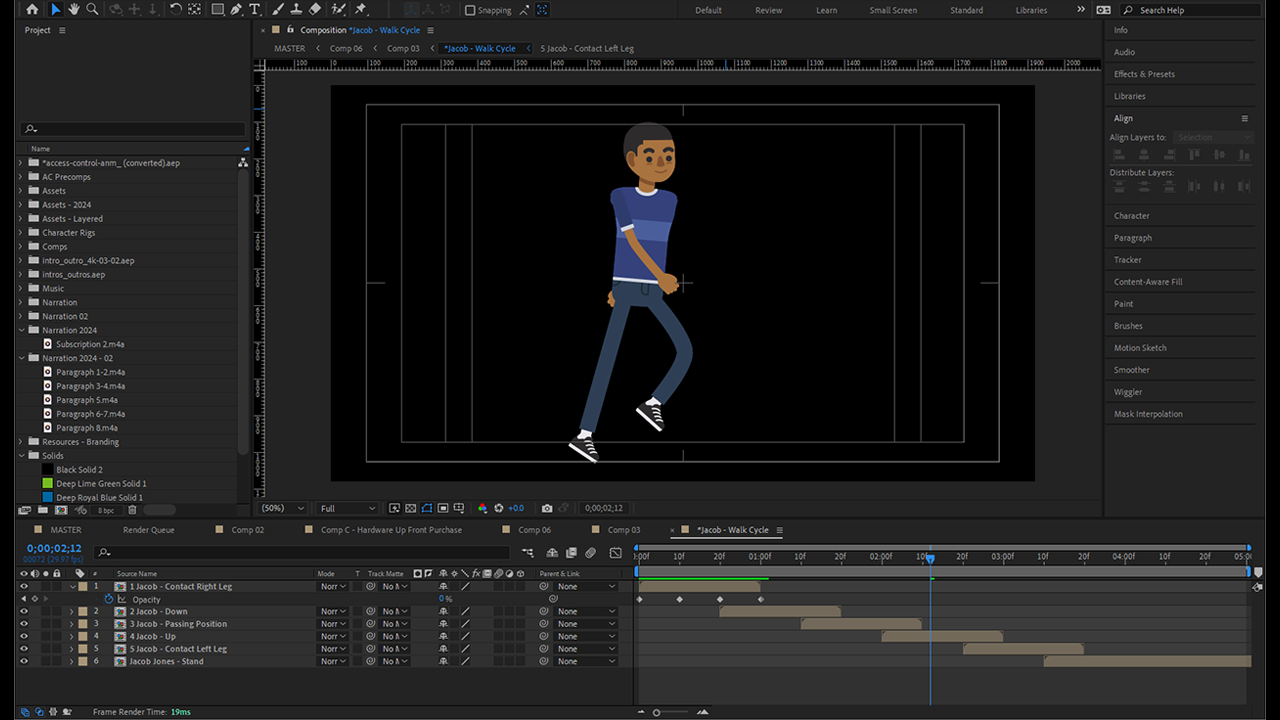Click the Wiggler panel title
The image size is (1280, 720).
[x=1128, y=392]
